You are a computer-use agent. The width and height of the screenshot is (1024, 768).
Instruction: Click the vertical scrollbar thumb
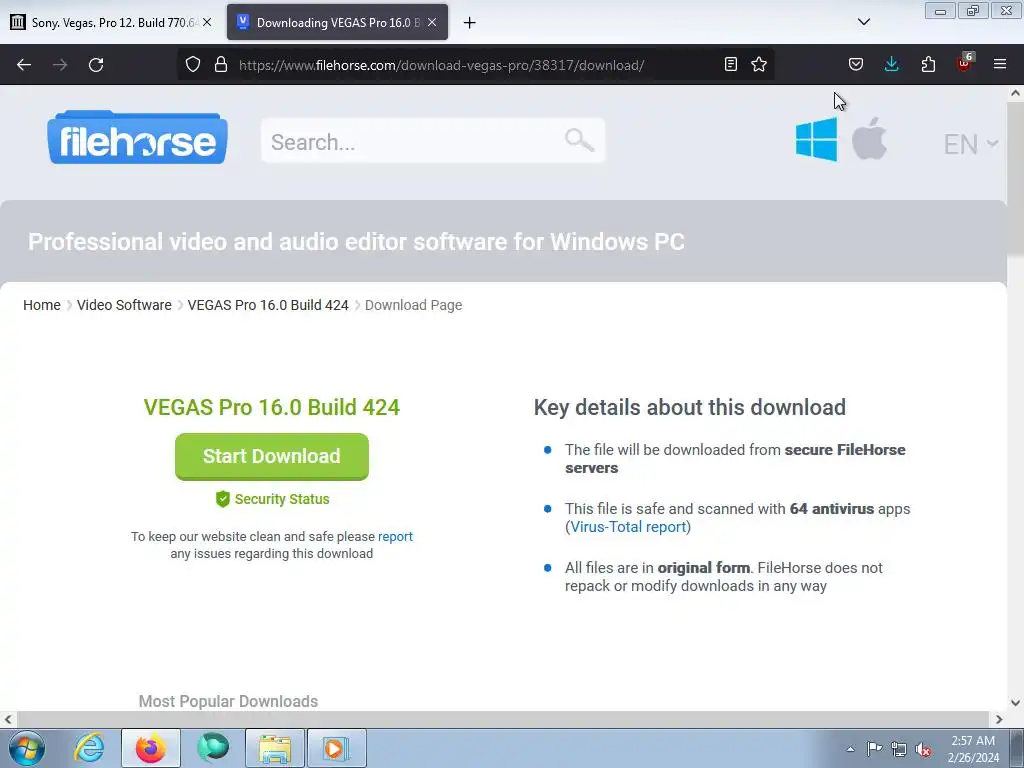point(1015,178)
